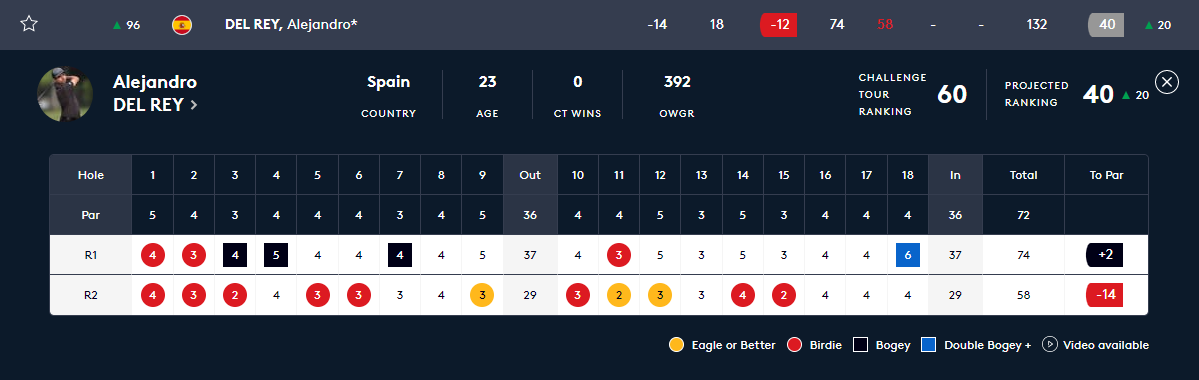Click the red -12 score badge in header row
Image resolution: width=1199 pixels, height=380 pixels.
click(x=778, y=24)
